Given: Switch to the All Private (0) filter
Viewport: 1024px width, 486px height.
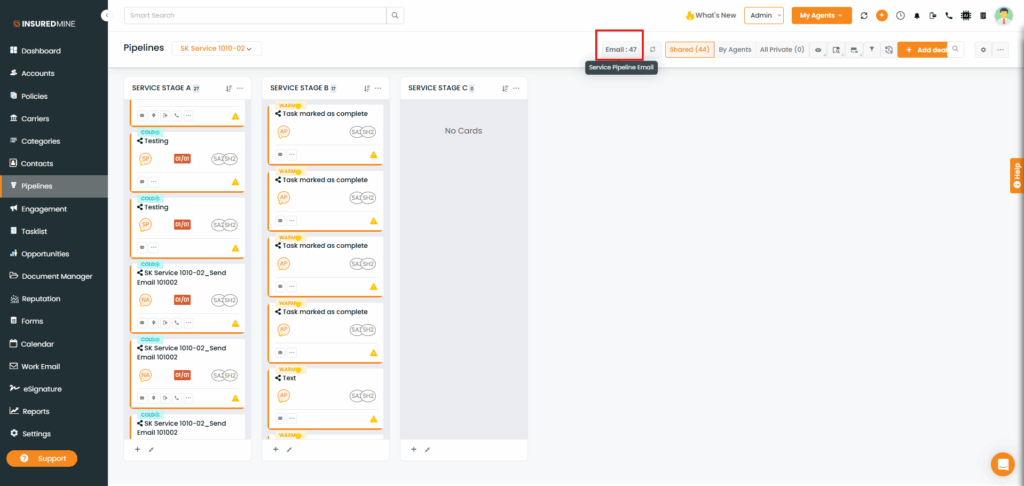Looking at the screenshot, I should coord(781,49).
